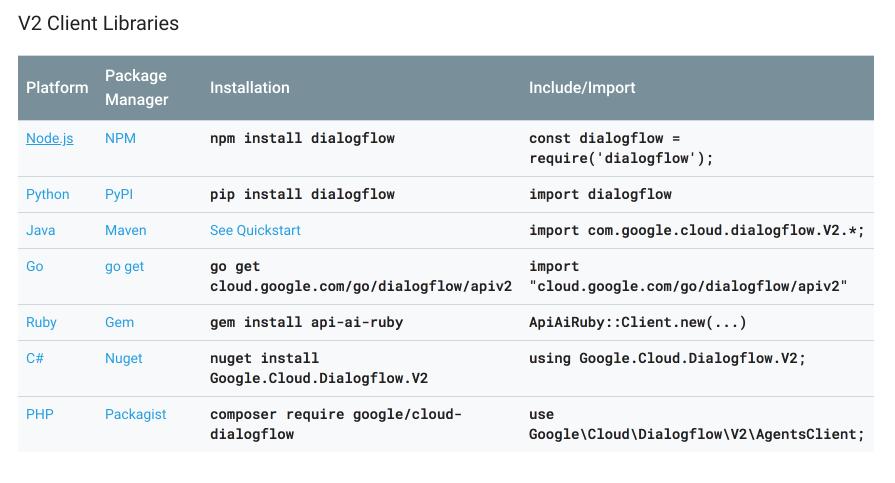895x483 pixels.
Task: Click the 'nuget install Google.Cloud.Dialogflow.V2' text
Action: coord(319,368)
